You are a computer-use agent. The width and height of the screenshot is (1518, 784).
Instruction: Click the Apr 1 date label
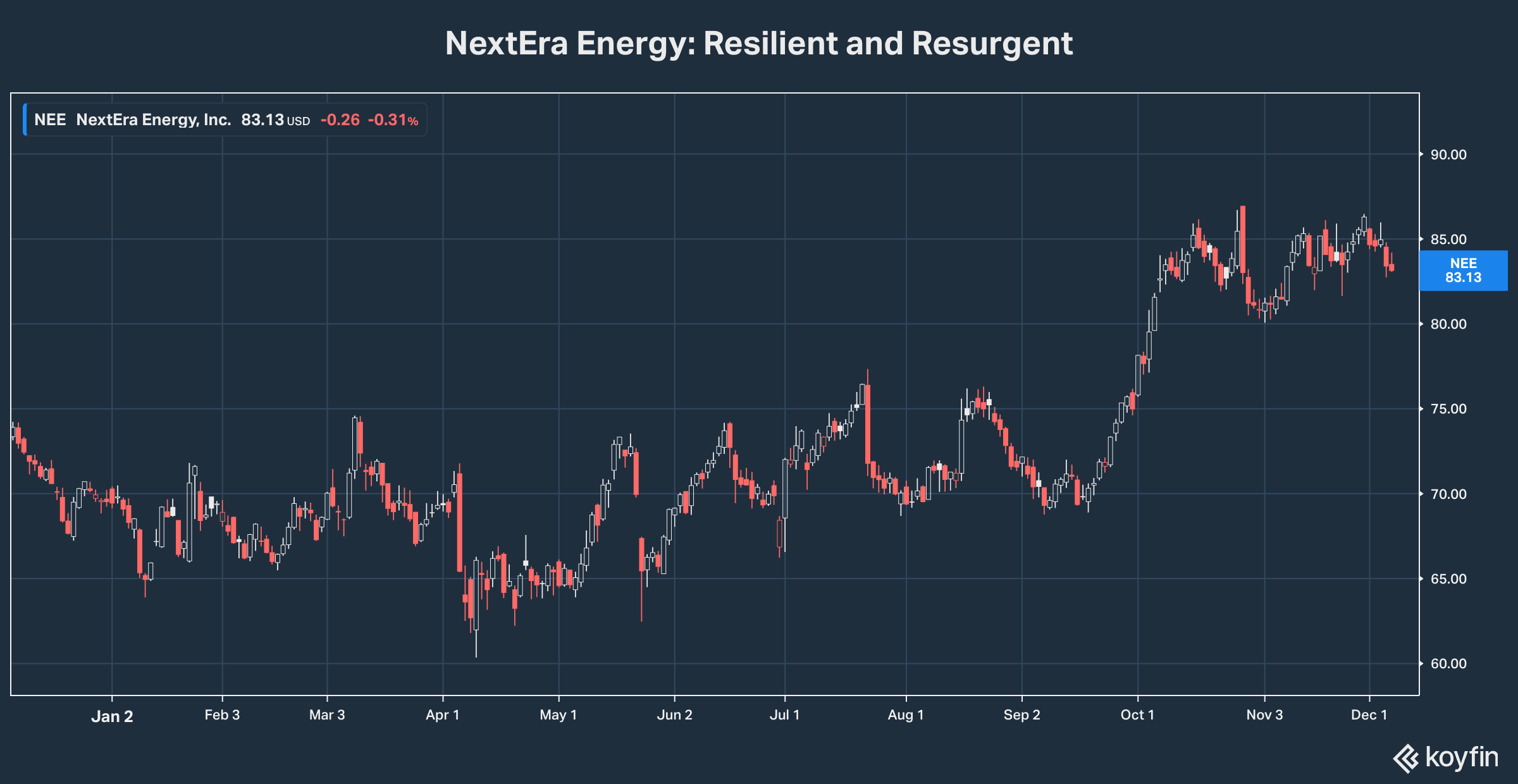click(442, 715)
